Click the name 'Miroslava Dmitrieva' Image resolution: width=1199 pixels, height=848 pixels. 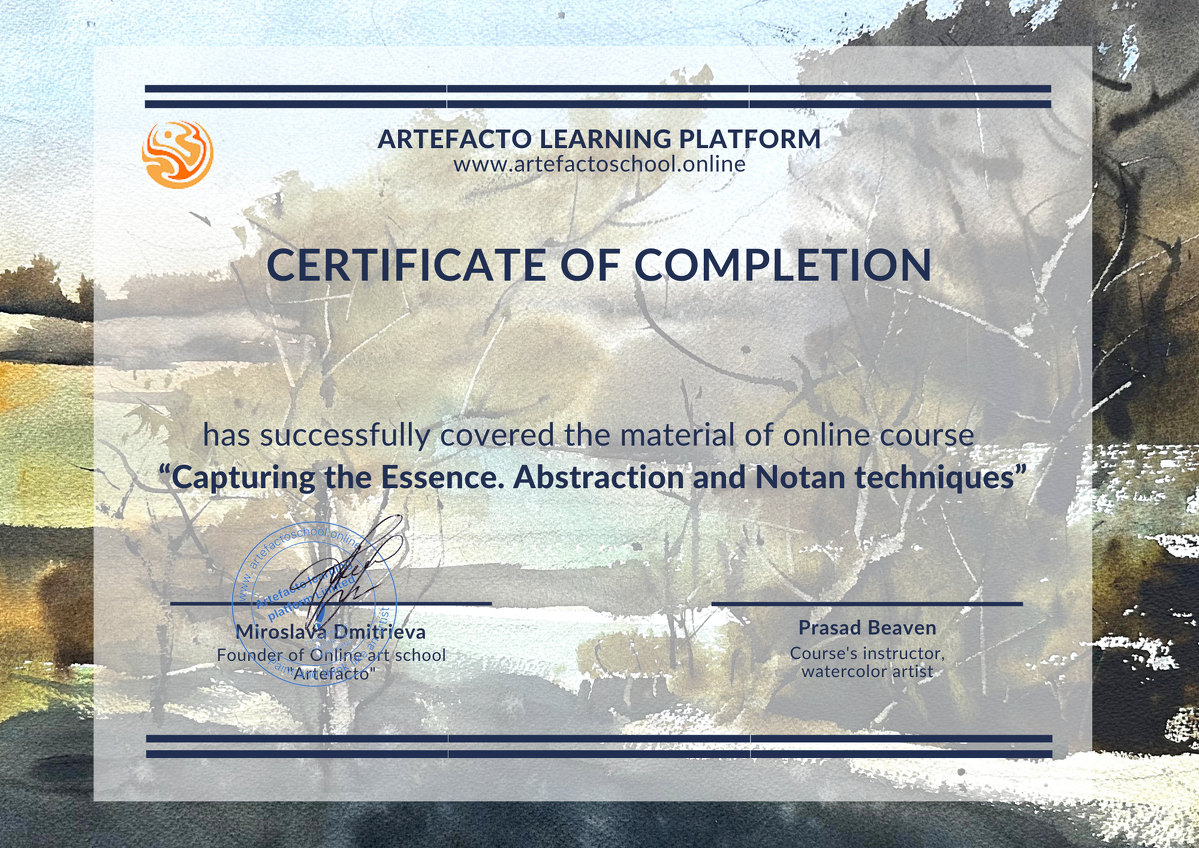(x=330, y=632)
